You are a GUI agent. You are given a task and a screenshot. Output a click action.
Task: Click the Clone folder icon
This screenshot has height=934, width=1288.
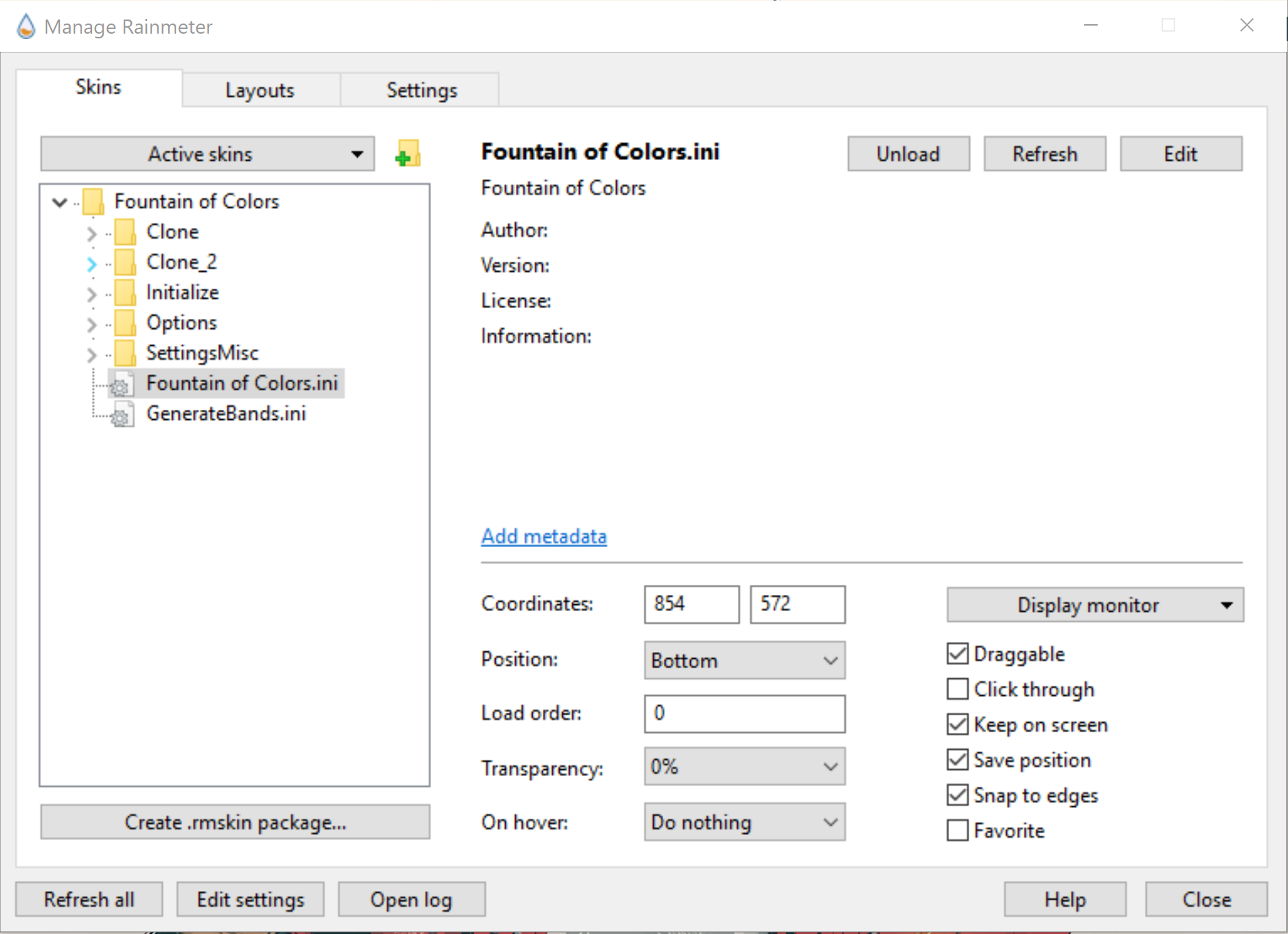(125, 232)
